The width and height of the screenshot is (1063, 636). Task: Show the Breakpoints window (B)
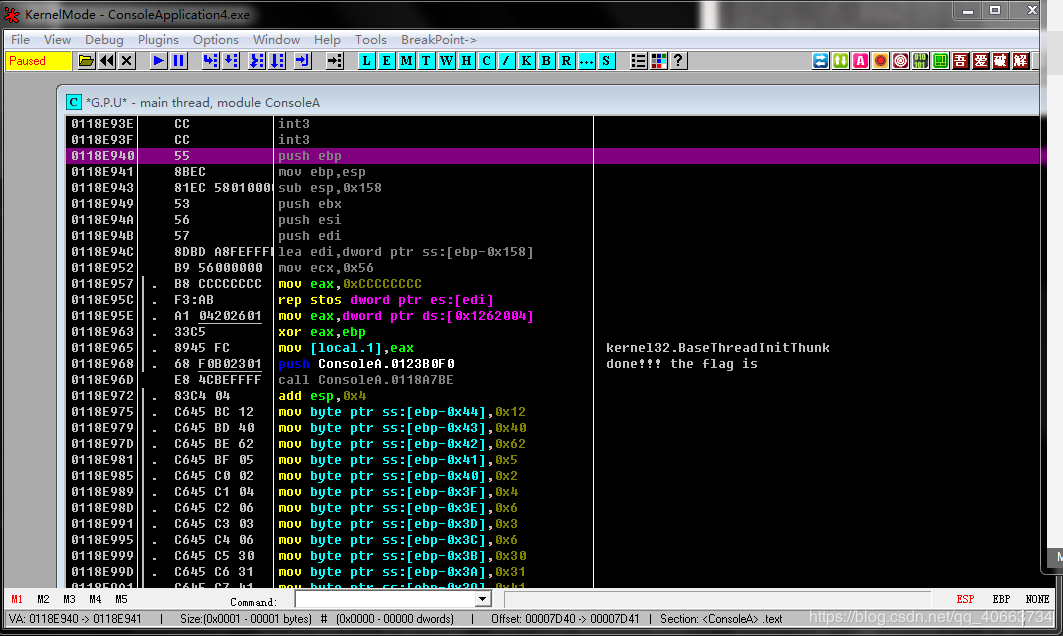tap(546, 61)
